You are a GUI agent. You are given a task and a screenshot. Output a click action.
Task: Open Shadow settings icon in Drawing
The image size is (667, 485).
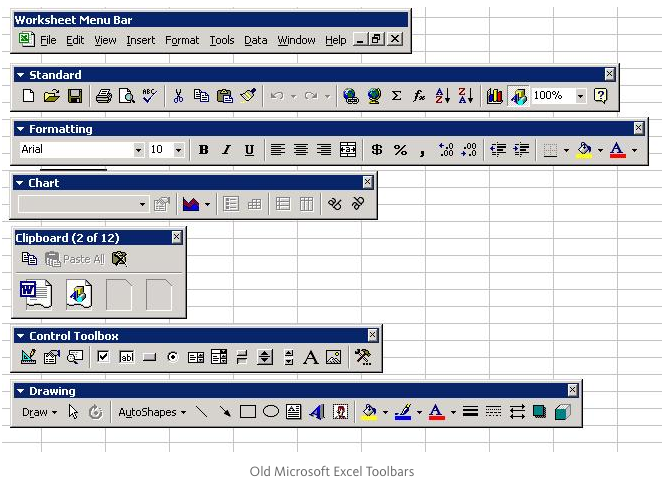(x=539, y=412)
